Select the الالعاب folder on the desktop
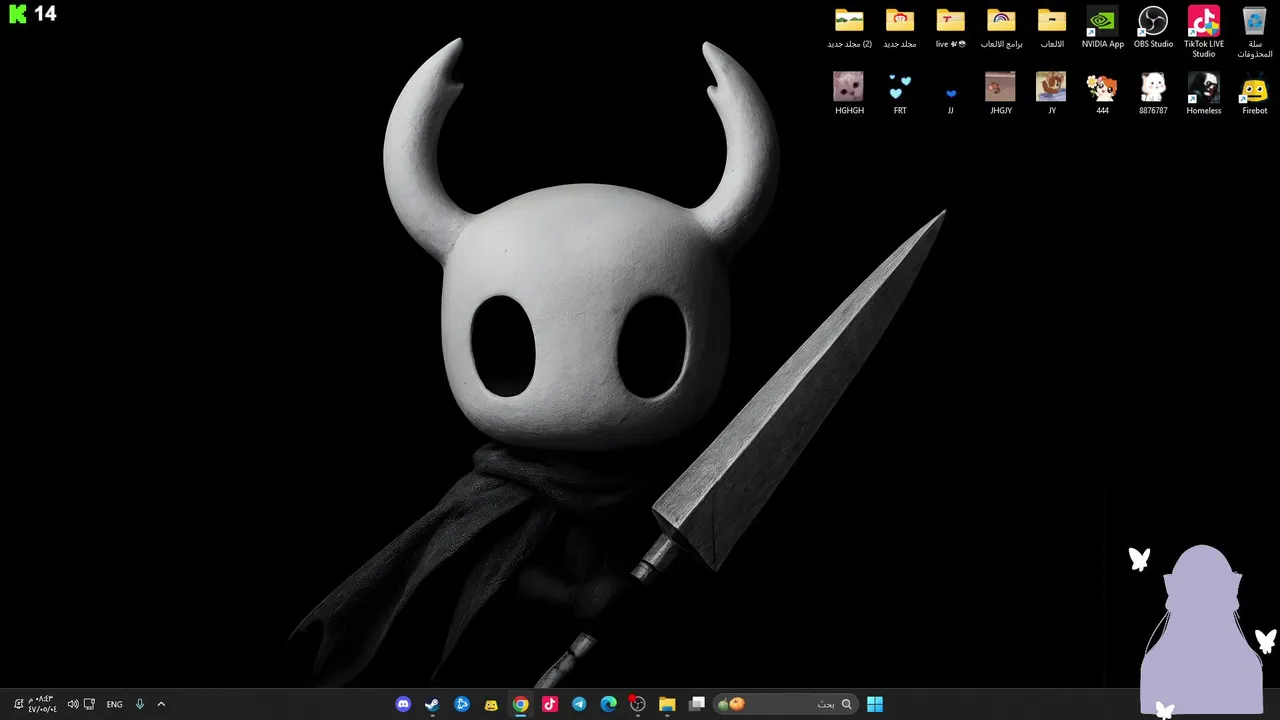1280x720 pixels. 1051,28
